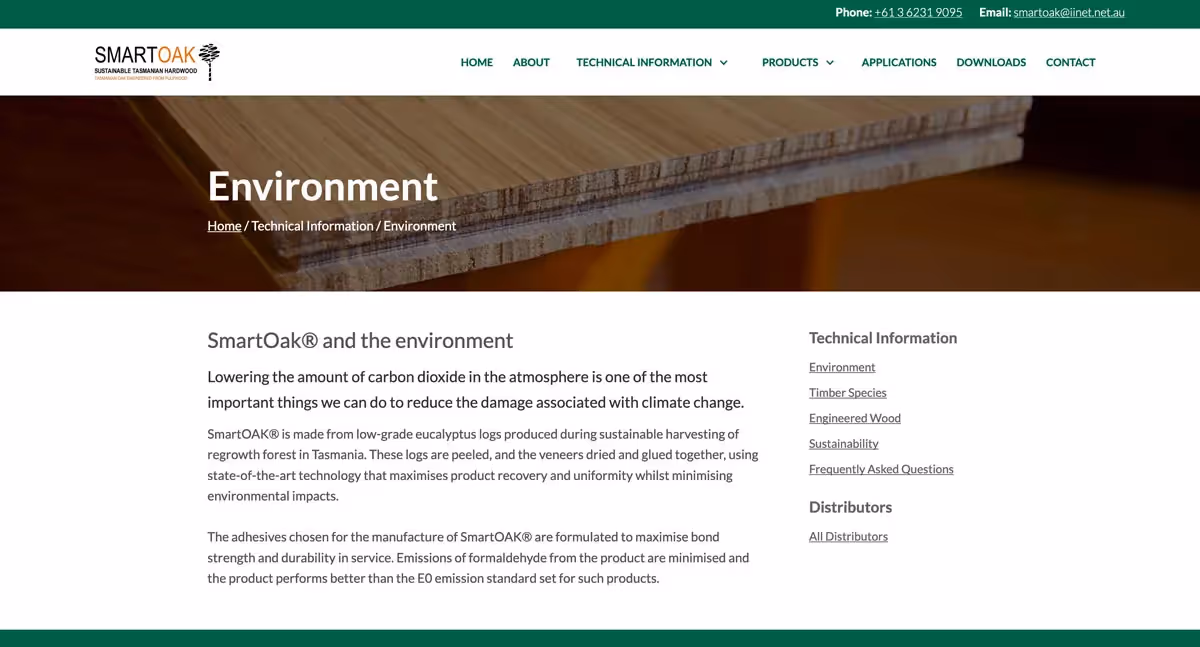
Task: Open the Timber Species sidebar link
Action: pos(848,392)
